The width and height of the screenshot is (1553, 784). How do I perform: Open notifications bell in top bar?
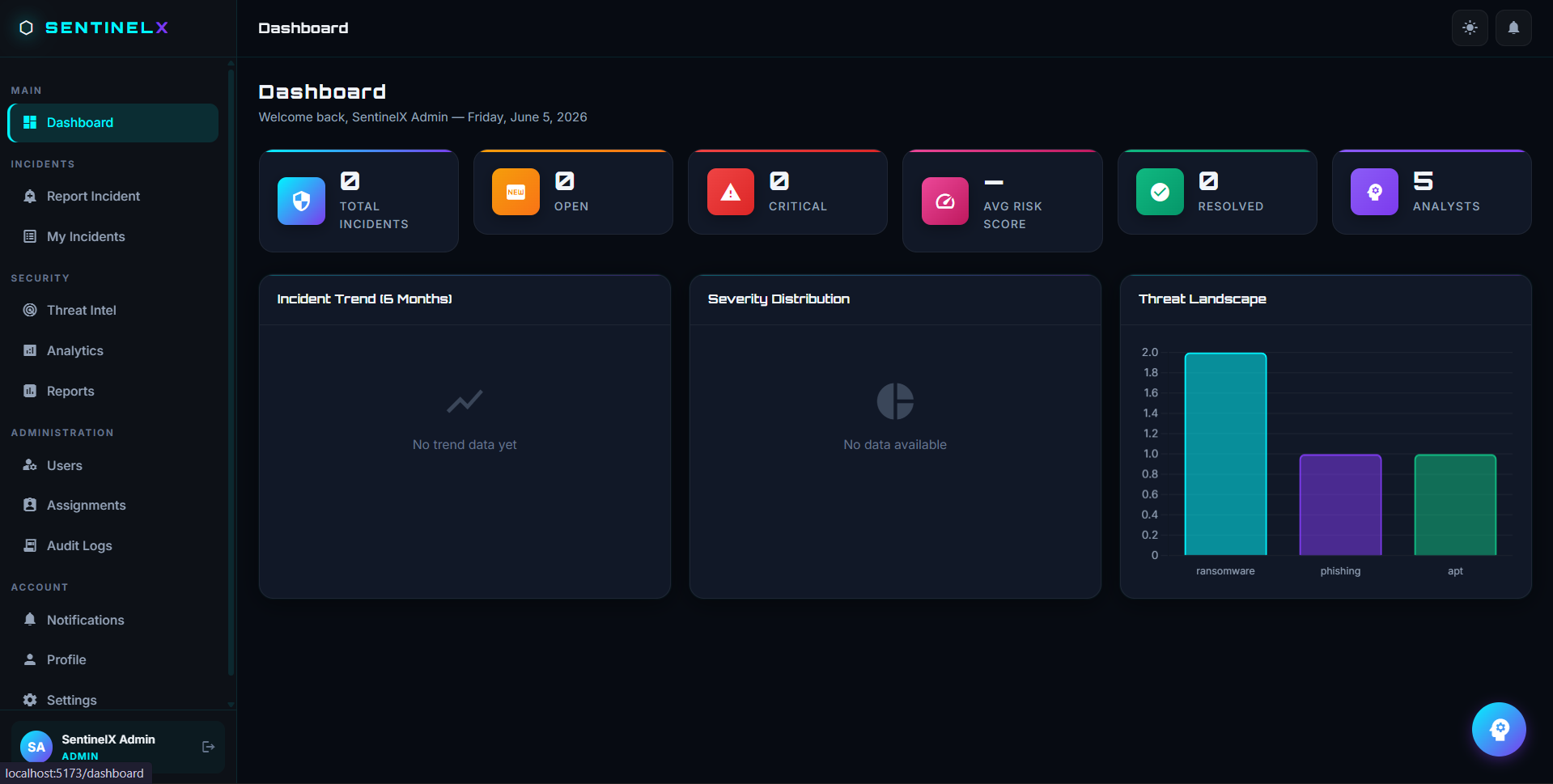click(x=1513, y=28)
